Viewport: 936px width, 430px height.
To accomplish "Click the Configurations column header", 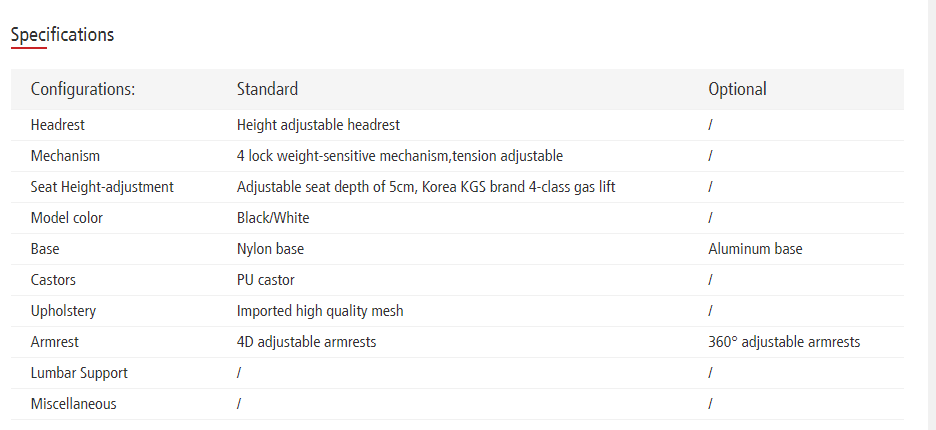I will coord(83,89).
